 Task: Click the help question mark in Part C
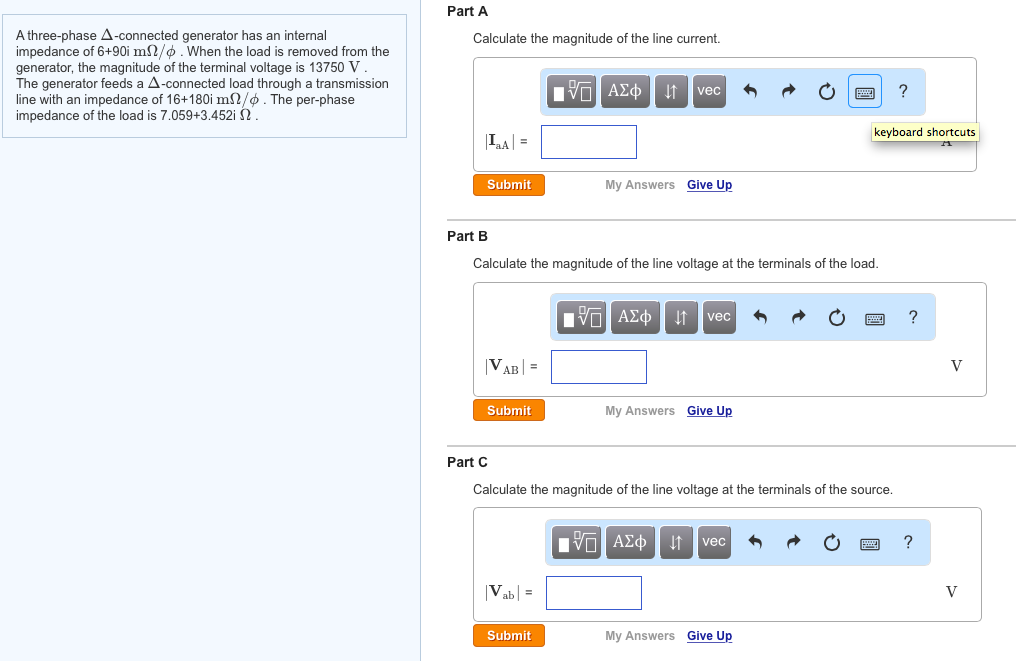[x=907, y=541]
